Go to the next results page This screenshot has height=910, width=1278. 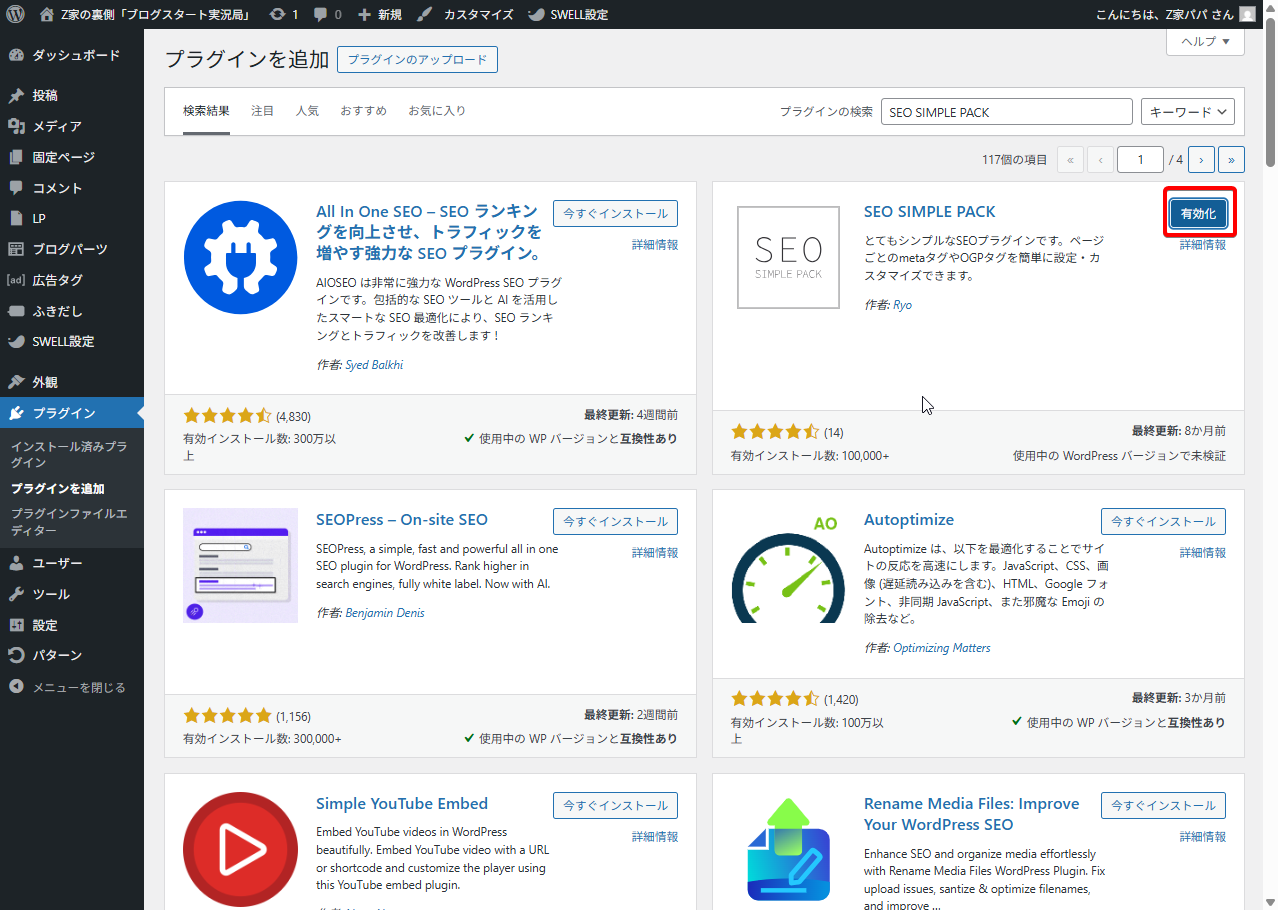point(1201,160)
